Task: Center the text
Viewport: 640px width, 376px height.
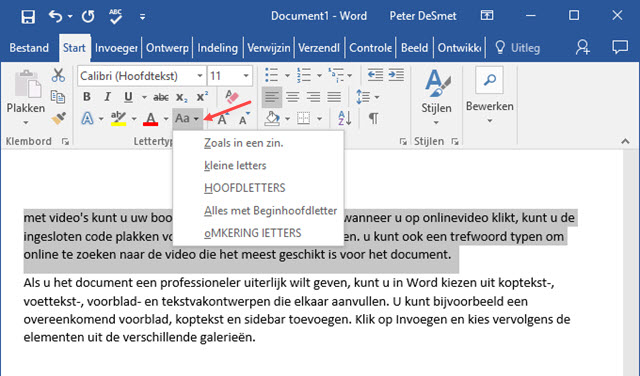Action: click(292, 97)
